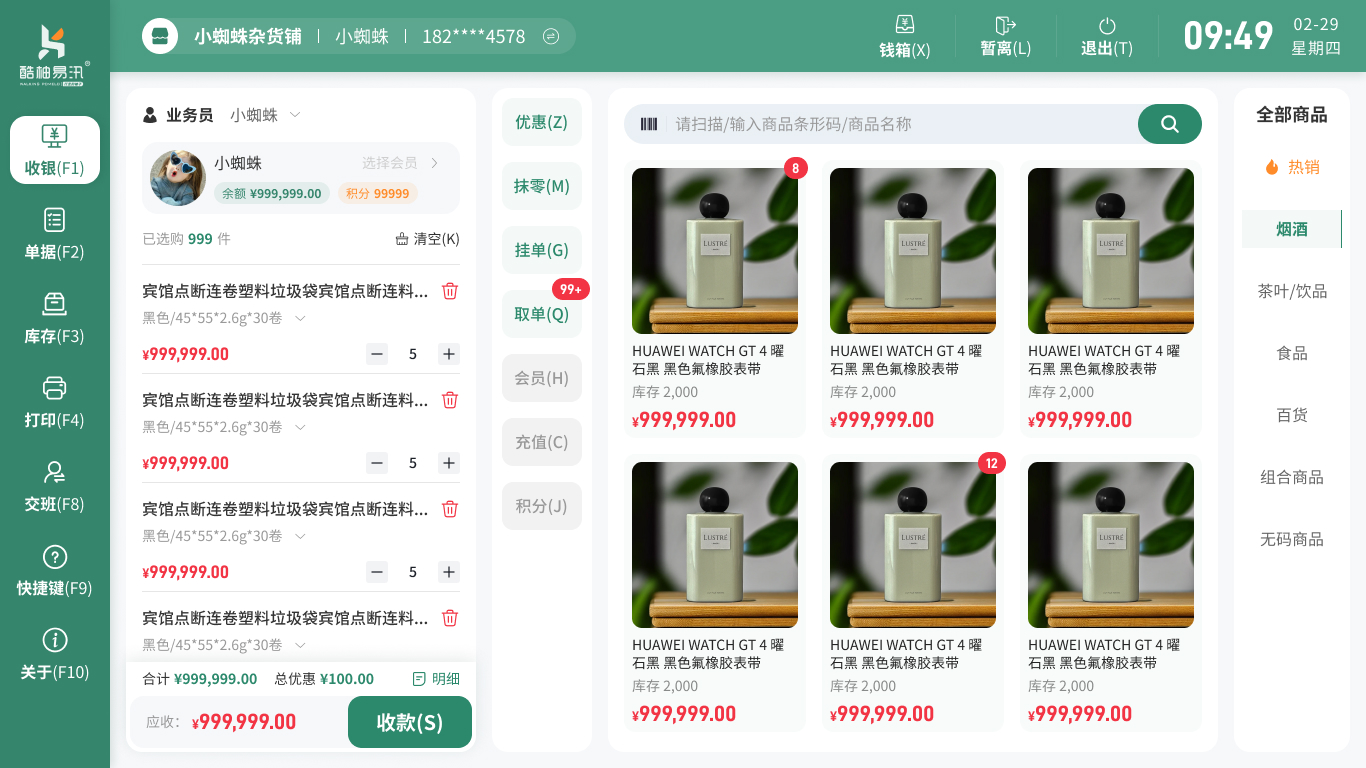This screenshot has width=1366, height=768.
Task: Expand spec dropdown of fourth cart item
Action: tap(300, 645)
